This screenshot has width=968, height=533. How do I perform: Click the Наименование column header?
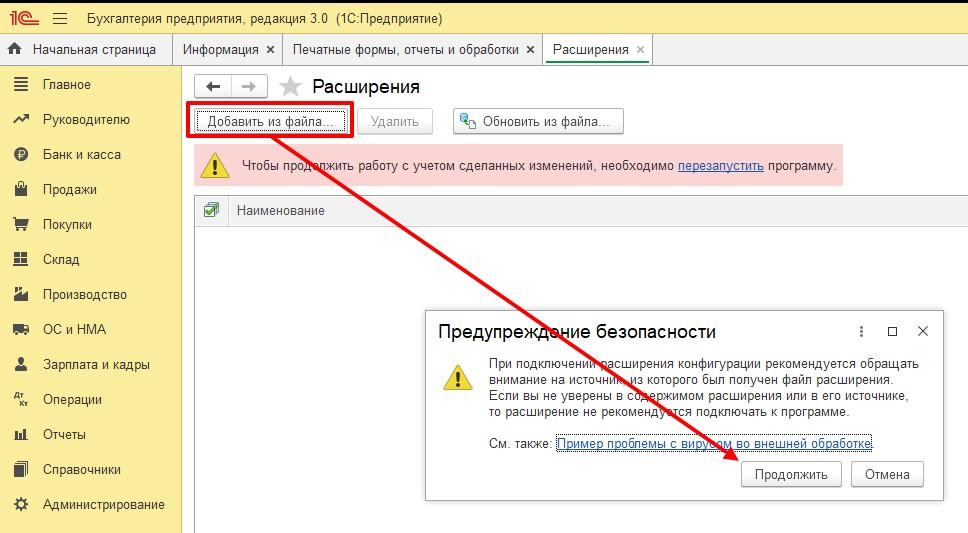pos(281,211)
